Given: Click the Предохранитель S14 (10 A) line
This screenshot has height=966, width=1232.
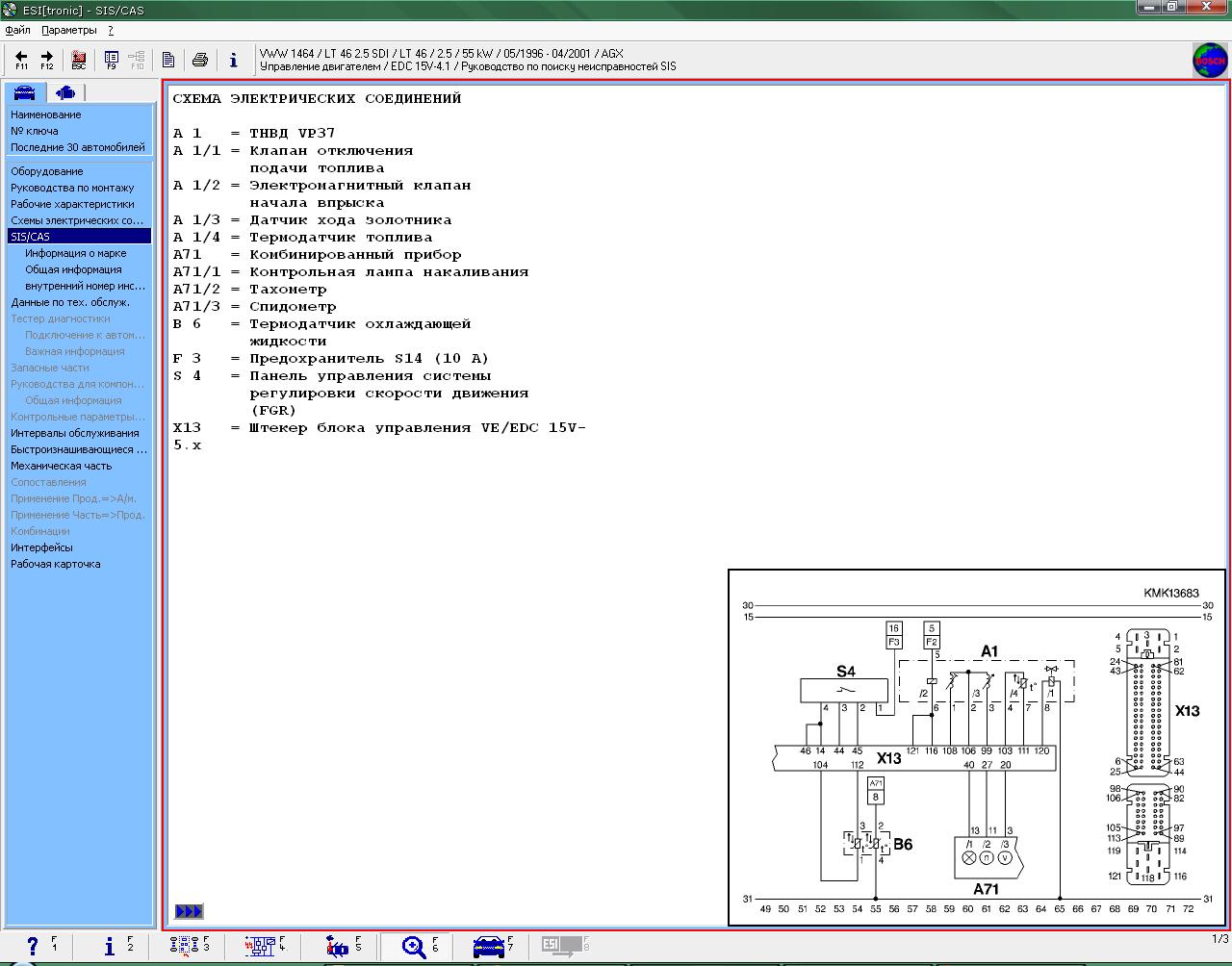Looking at the screenshot, I should 331,358.
